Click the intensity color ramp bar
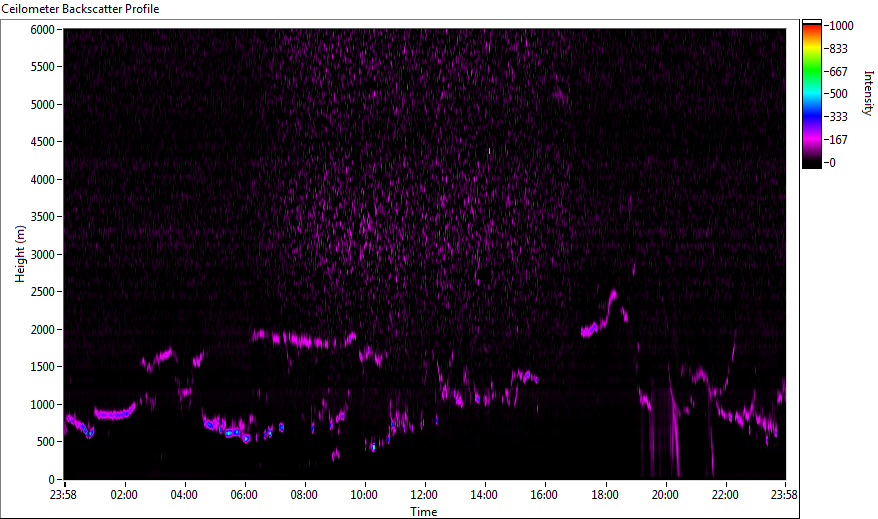This screenshot has width=878, height=519. 811,94
